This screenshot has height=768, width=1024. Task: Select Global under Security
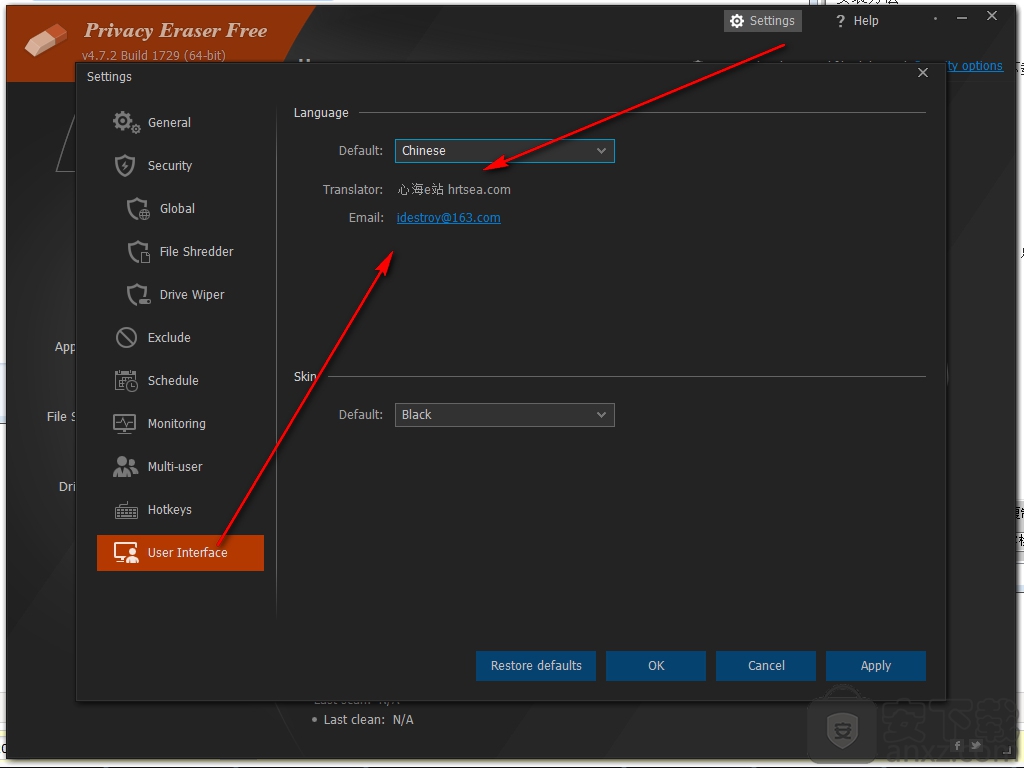180,208
